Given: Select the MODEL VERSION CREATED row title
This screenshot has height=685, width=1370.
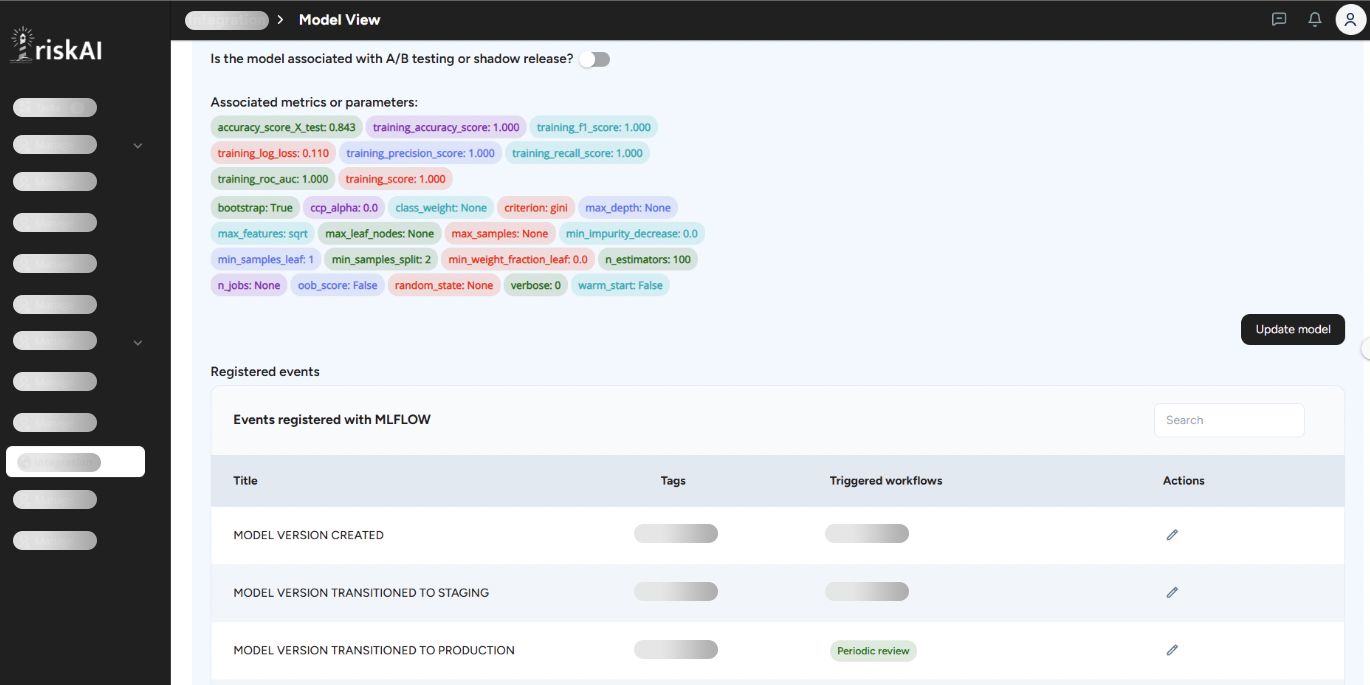Looking at the screenshot, I should coord(308,535).
